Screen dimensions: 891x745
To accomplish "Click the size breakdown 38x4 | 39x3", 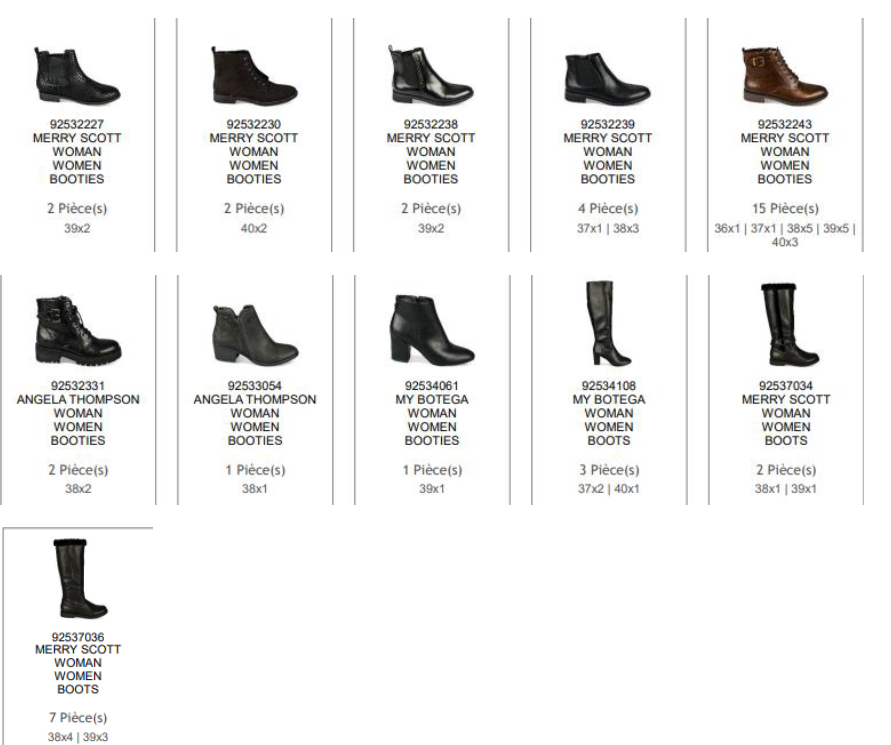I will click(x=77, y=737).
